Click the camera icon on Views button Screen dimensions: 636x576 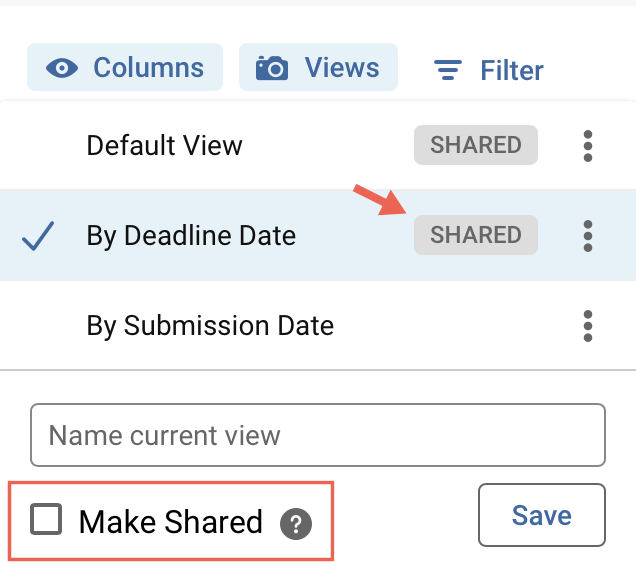pyautogui.click(x=272, y=68)
